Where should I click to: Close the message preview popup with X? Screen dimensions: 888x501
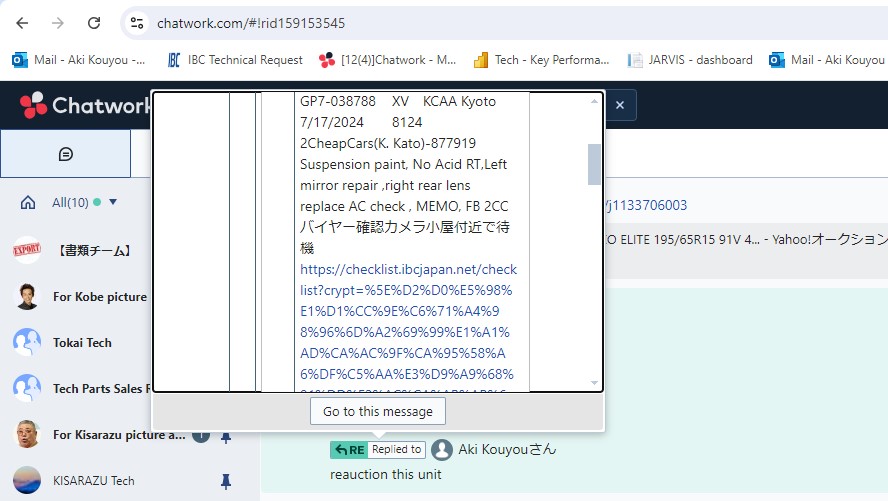pyautogui.click(x=620, y=105)
